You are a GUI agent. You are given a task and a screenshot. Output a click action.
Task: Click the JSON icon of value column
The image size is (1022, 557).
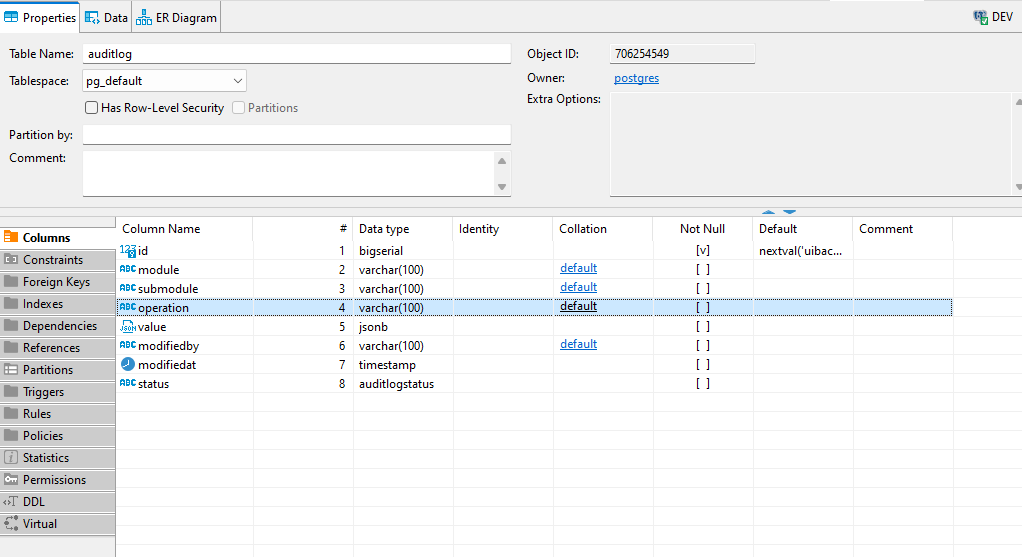[x=128, y=327]
